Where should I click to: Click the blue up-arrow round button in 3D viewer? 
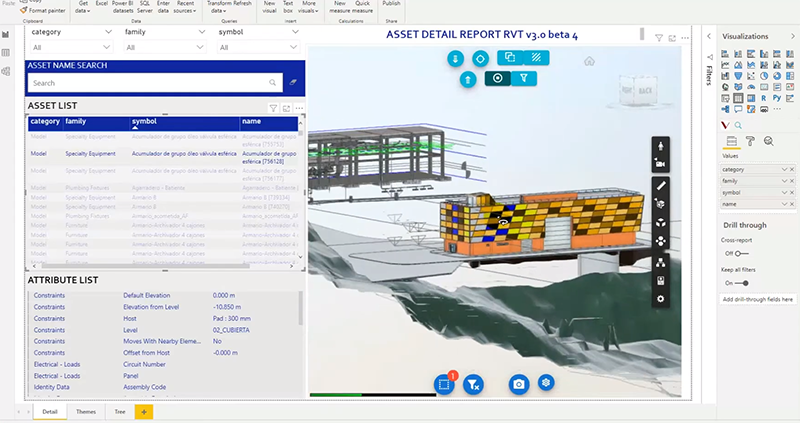coord(468,80)
